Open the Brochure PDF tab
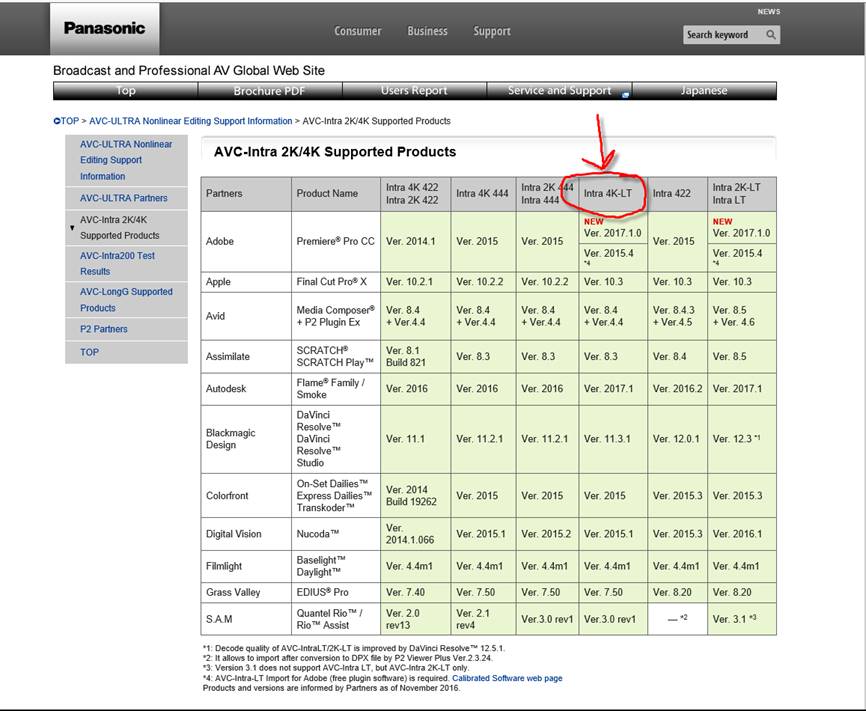 pyautogui.click(x=270, y=91)
